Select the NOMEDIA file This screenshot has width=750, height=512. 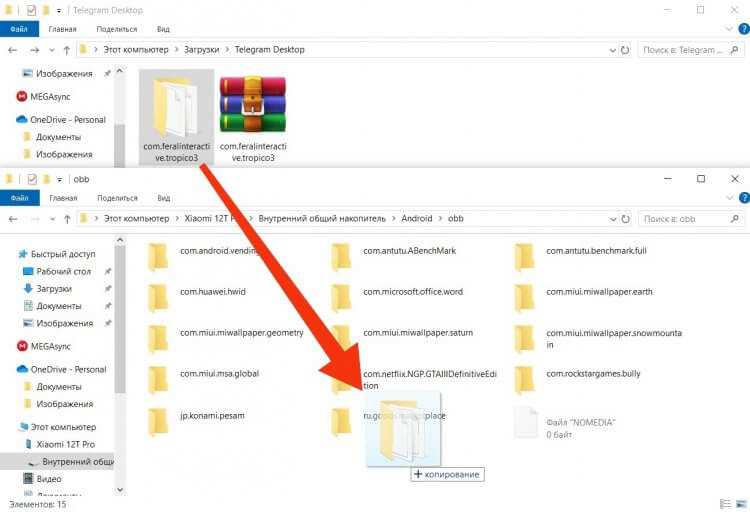click(x=565, y=423)
